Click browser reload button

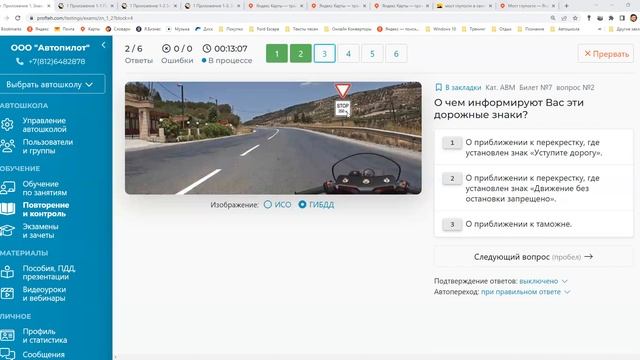click(18, 18)
